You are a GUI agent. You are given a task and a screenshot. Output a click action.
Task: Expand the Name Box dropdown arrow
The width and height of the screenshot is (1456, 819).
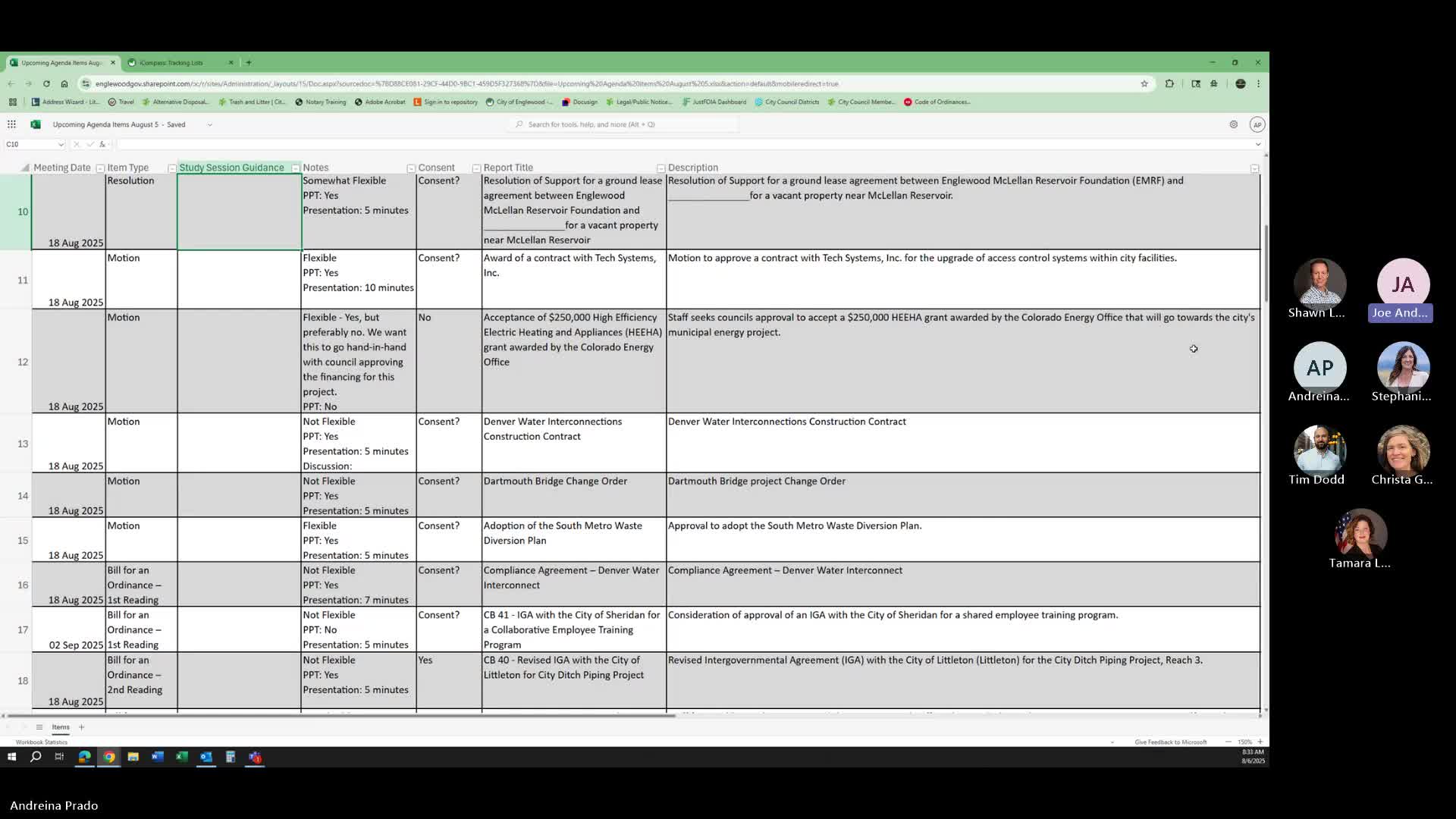(x=61, y=144)
